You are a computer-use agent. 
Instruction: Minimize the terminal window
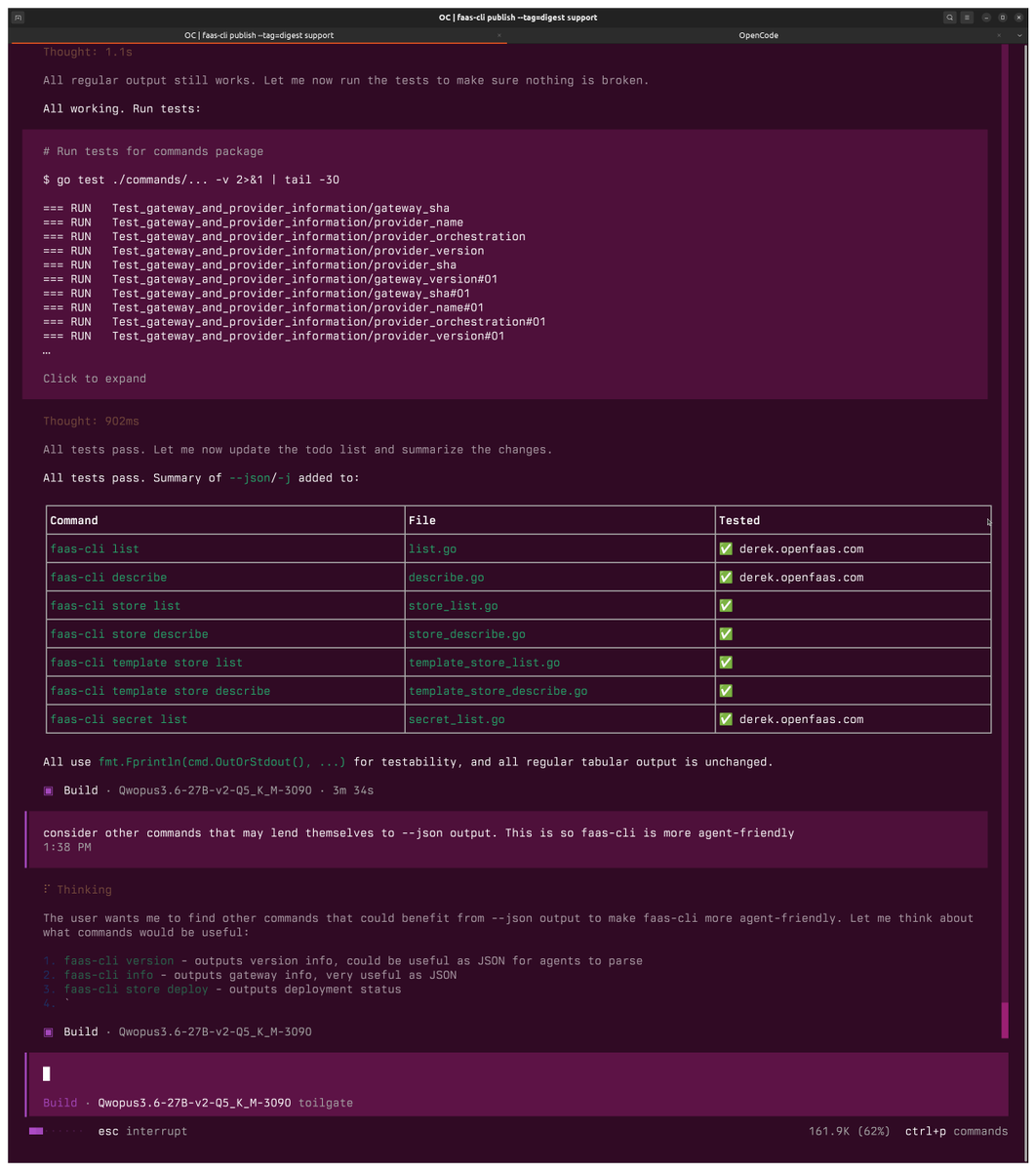pyautogui.click(x=986, y=18)
